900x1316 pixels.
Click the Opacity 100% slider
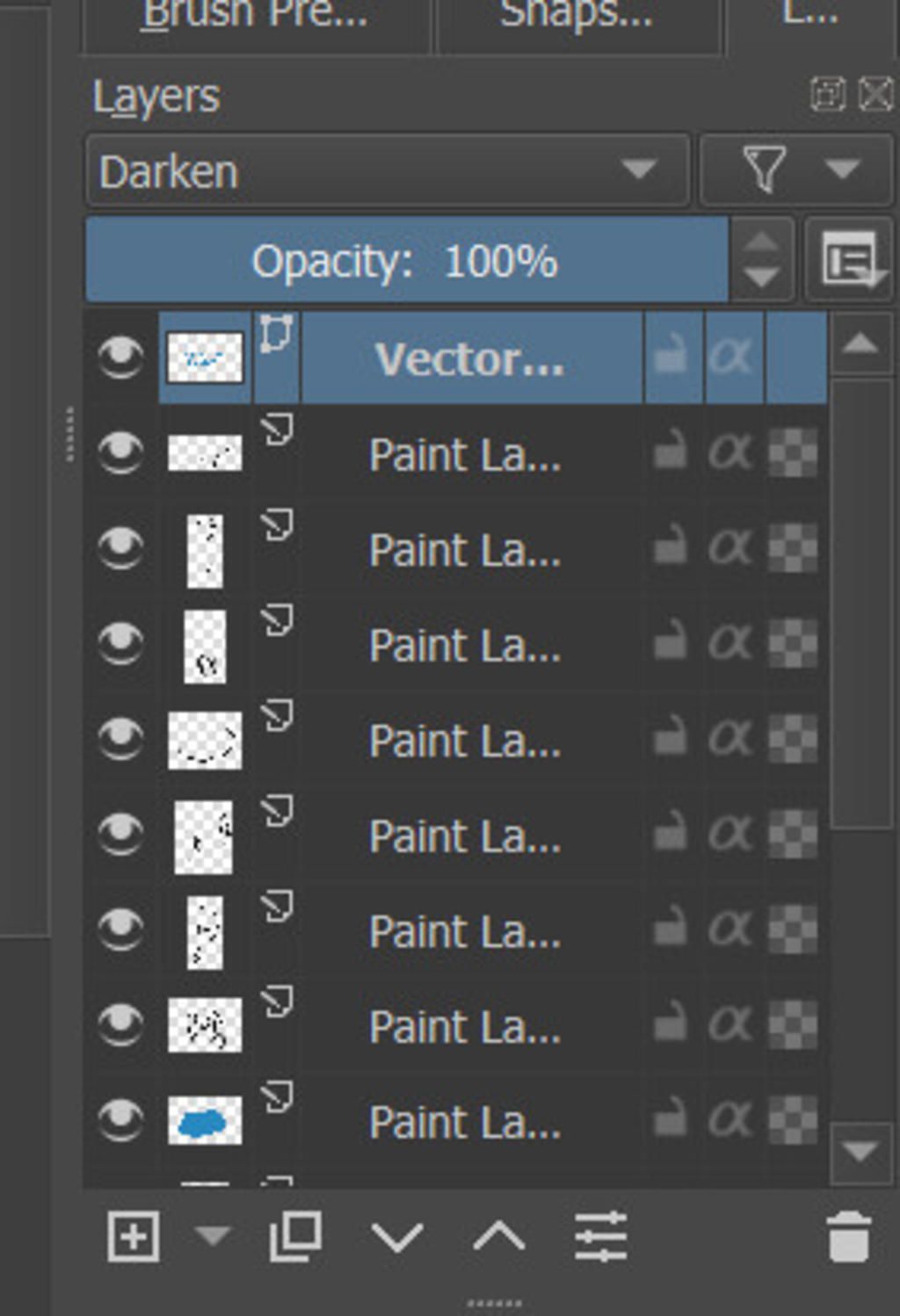point(406,261)
